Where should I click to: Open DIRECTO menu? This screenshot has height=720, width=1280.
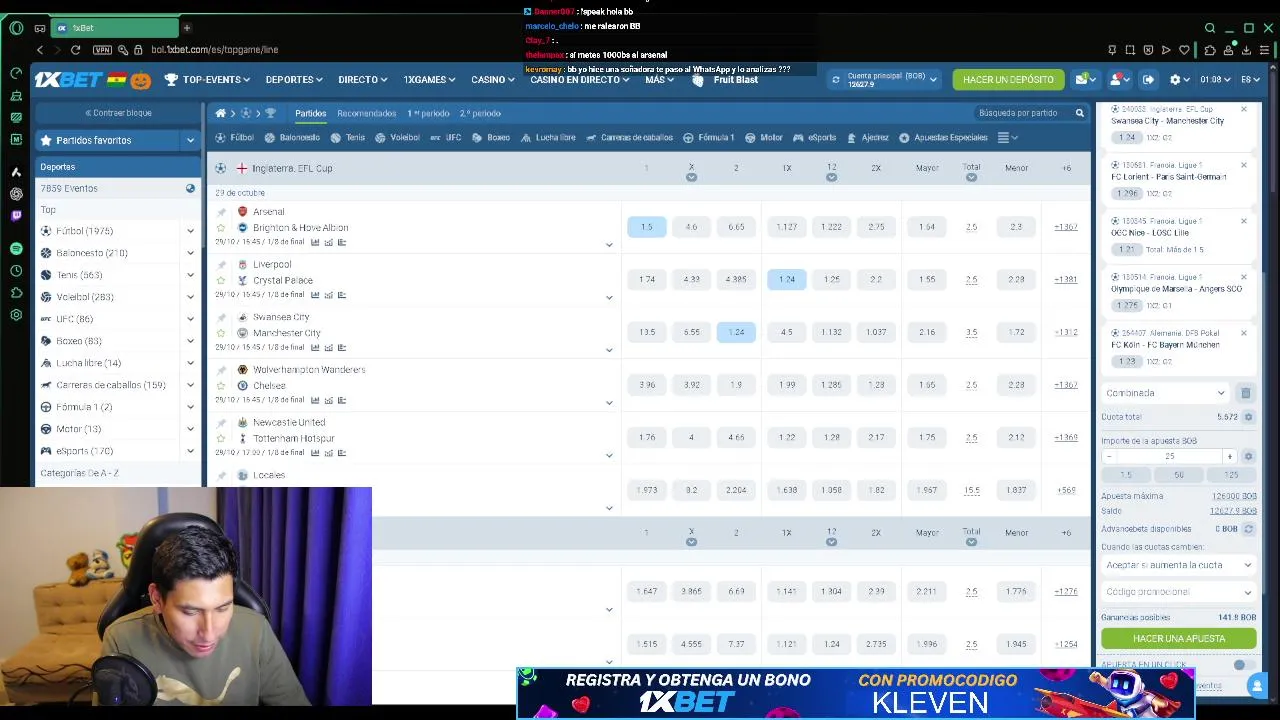coord(362,79)
